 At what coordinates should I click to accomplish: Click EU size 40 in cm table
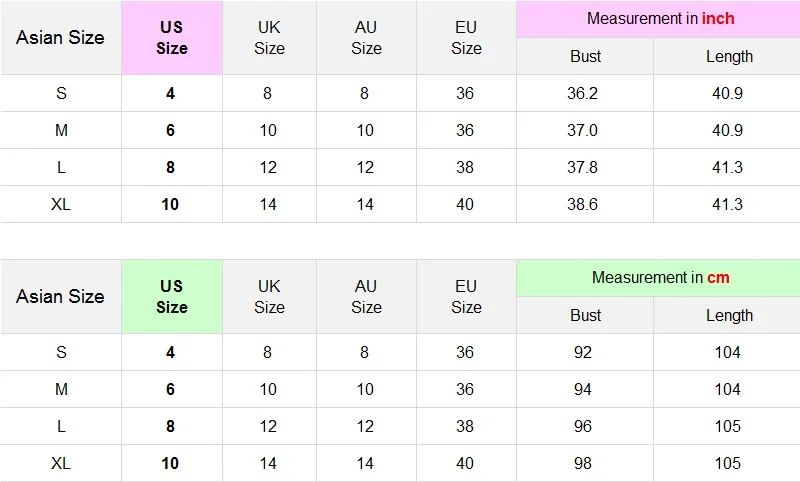465,463
